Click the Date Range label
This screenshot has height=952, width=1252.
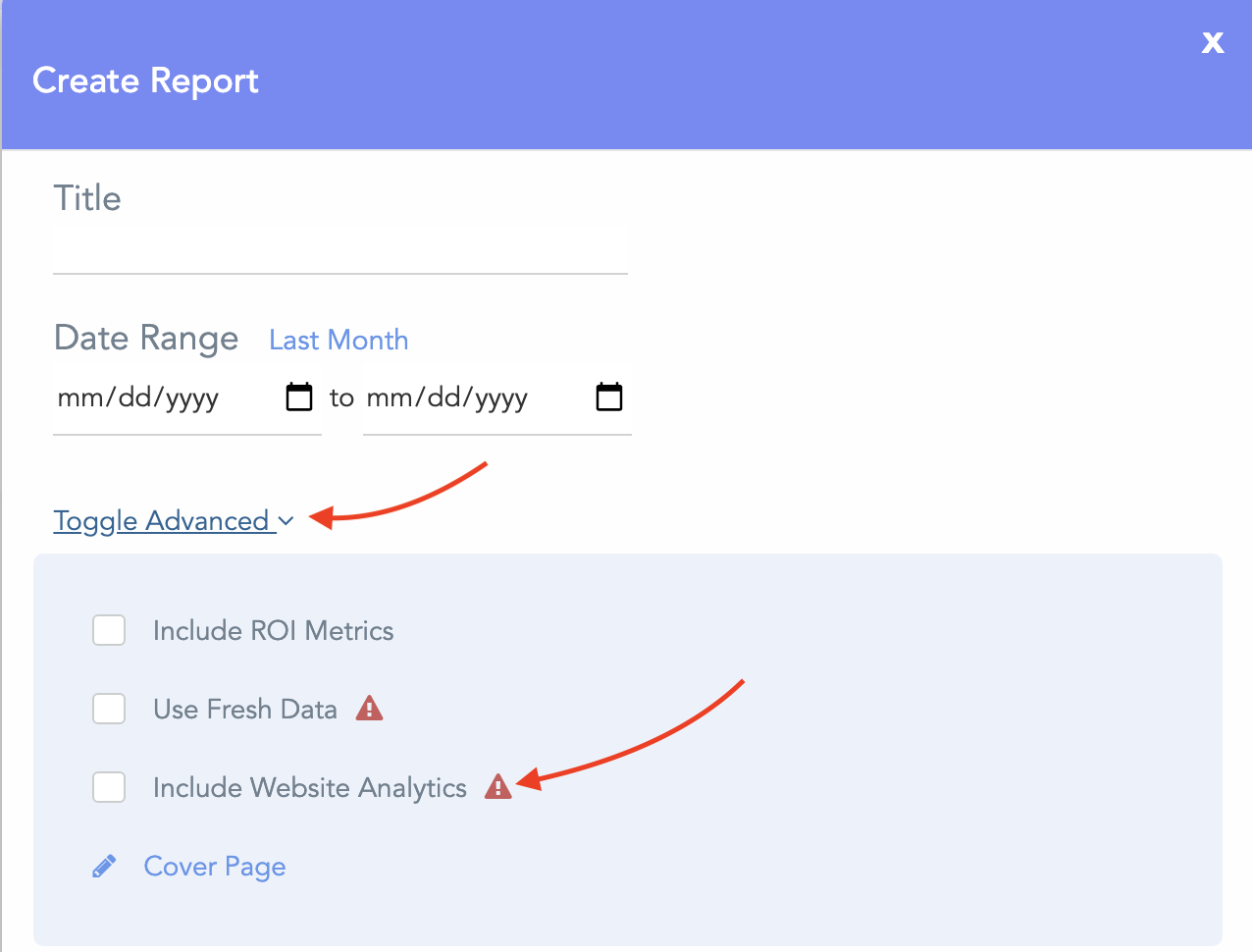145,338
